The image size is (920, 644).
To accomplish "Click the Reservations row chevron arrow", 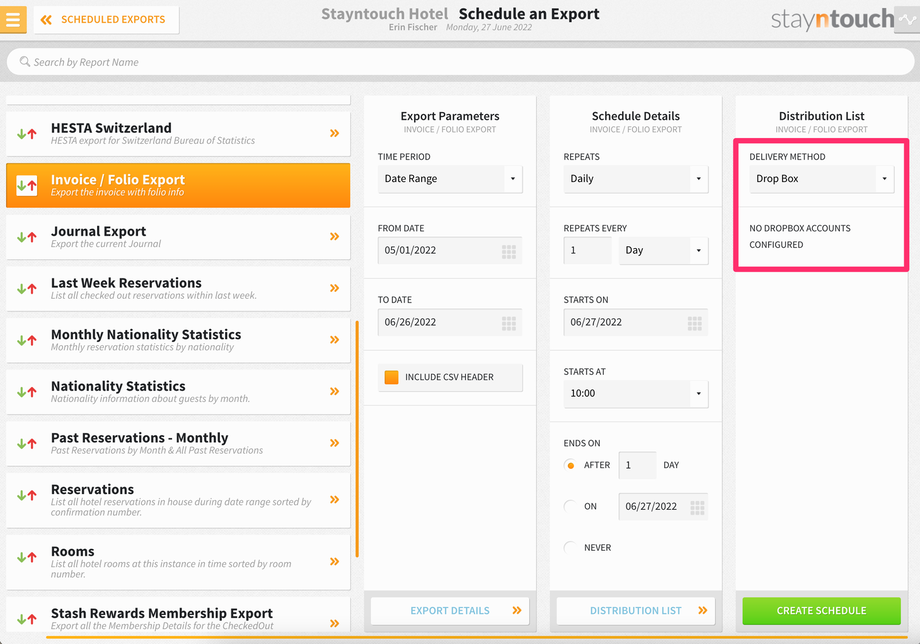I will [x=334, y=500].
